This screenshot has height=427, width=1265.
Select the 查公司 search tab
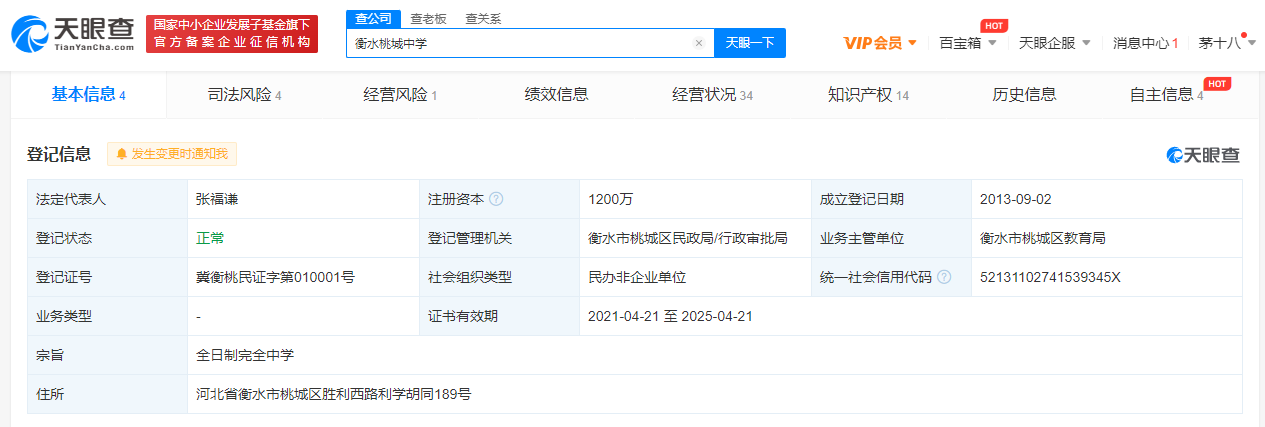(373, 19)
